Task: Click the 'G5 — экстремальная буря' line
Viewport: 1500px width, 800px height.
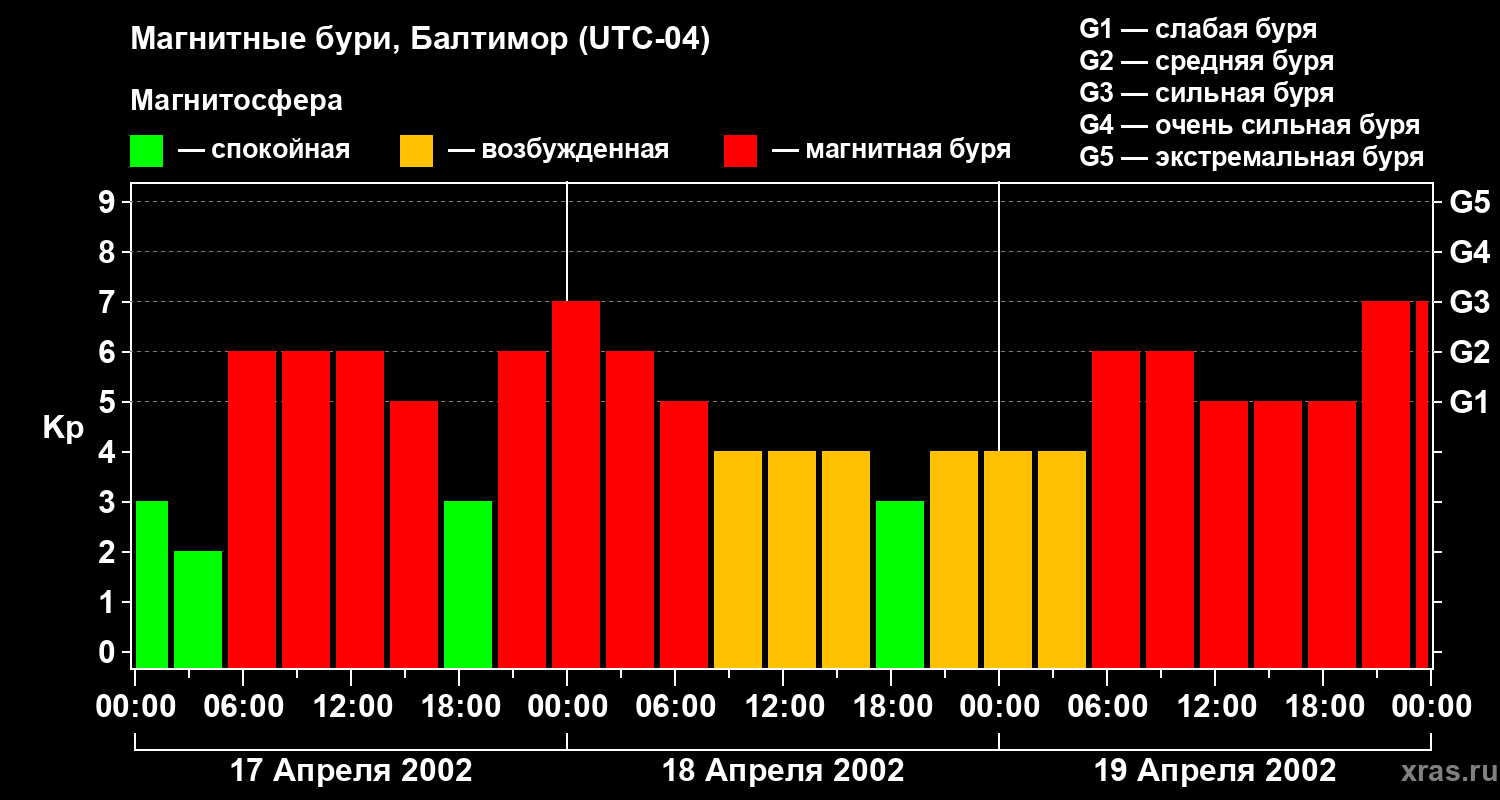Action: (x=1251, y=157)
